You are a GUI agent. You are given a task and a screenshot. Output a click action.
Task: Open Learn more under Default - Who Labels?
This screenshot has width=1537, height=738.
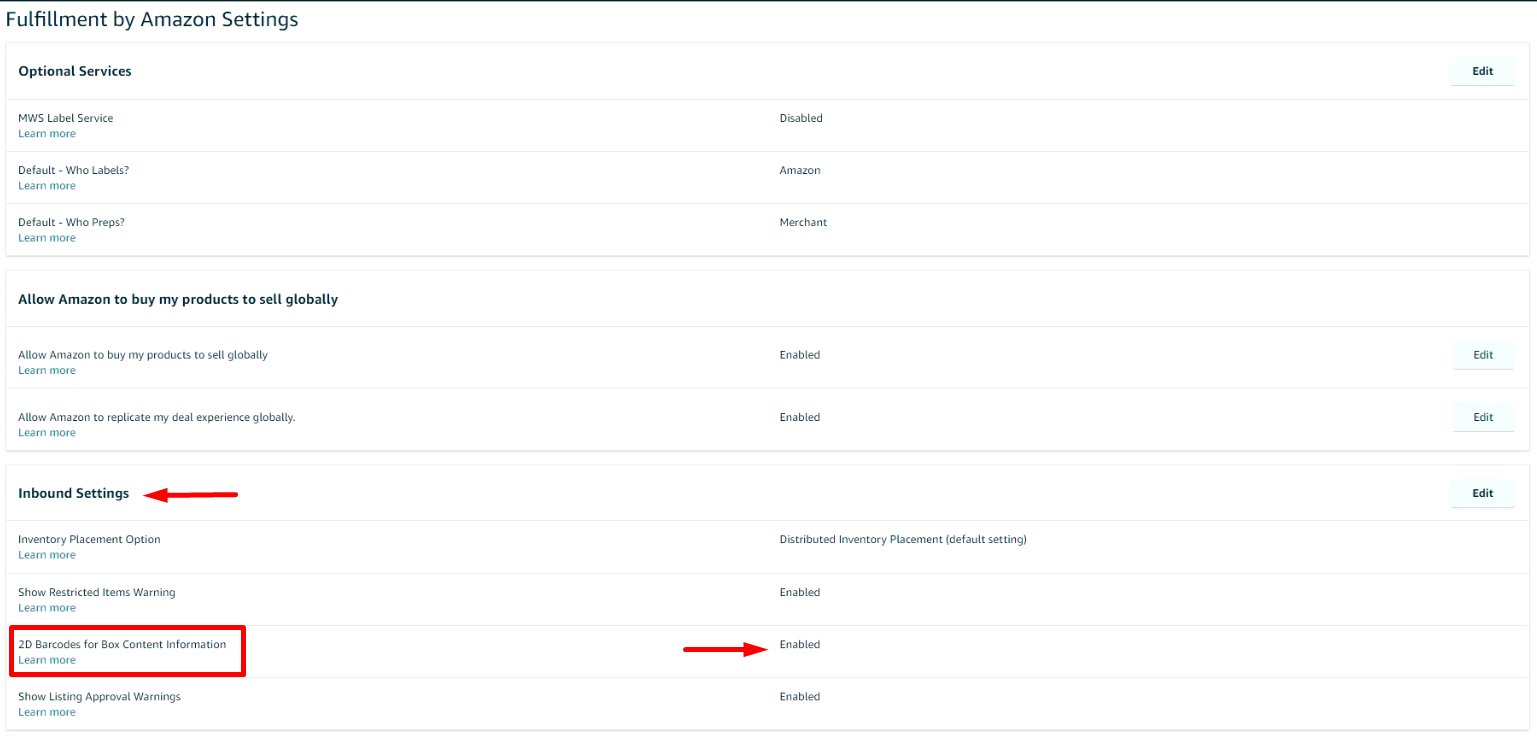(46, 185)
